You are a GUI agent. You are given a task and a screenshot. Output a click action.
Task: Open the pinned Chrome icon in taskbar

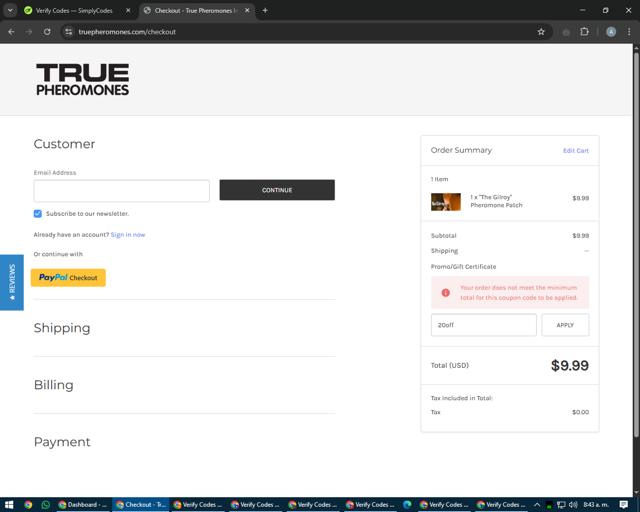click(x=28, y=505)
